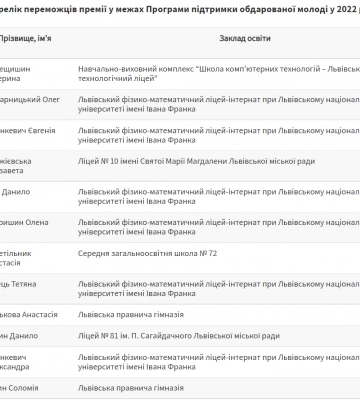This screenshot has height=400, width=360.
Task: Click the lyceum cell in the Тетяна row
Action: pos(219,289)
